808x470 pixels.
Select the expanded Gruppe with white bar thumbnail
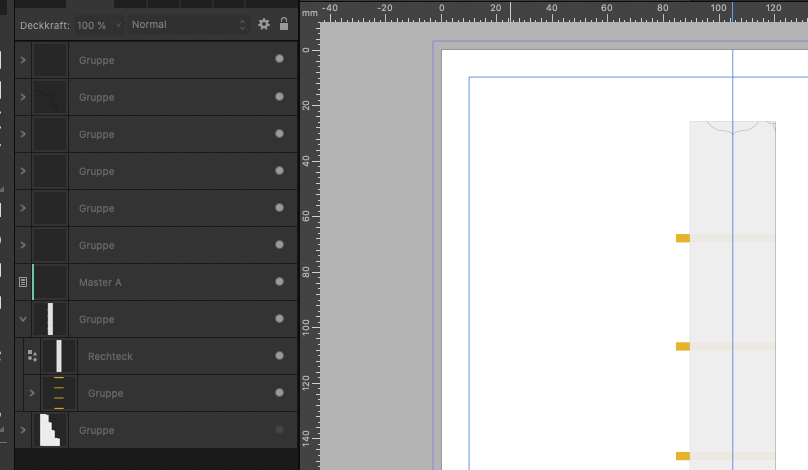[157, 320]
